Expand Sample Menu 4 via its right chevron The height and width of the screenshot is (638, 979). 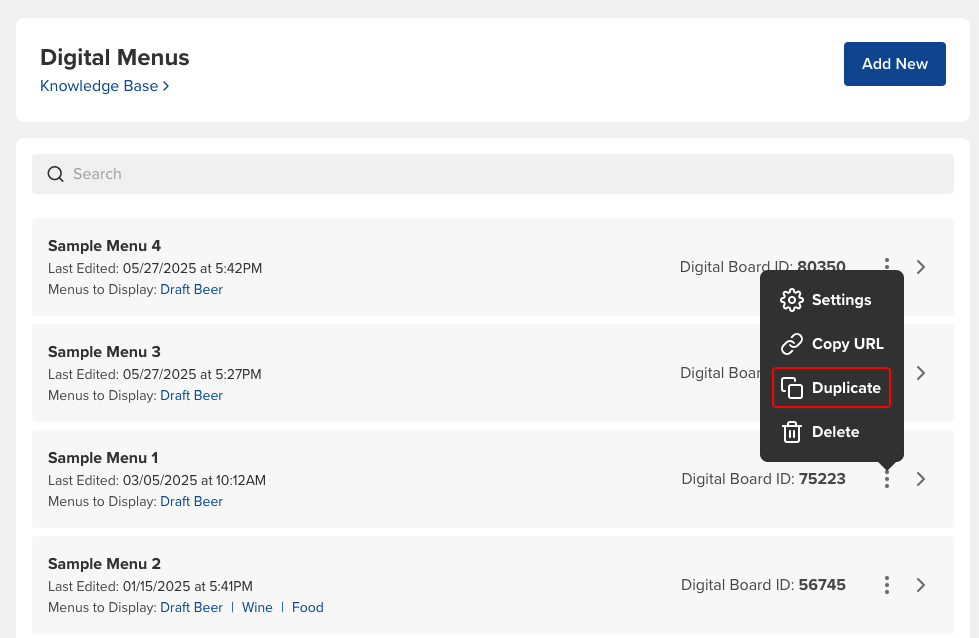920,267
